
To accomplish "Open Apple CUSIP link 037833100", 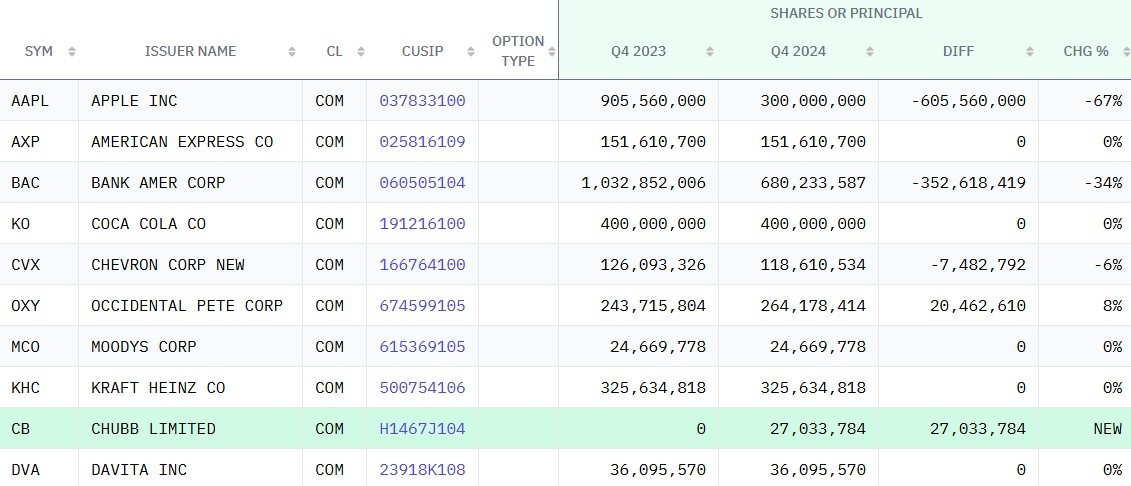I will click(422, 101).
